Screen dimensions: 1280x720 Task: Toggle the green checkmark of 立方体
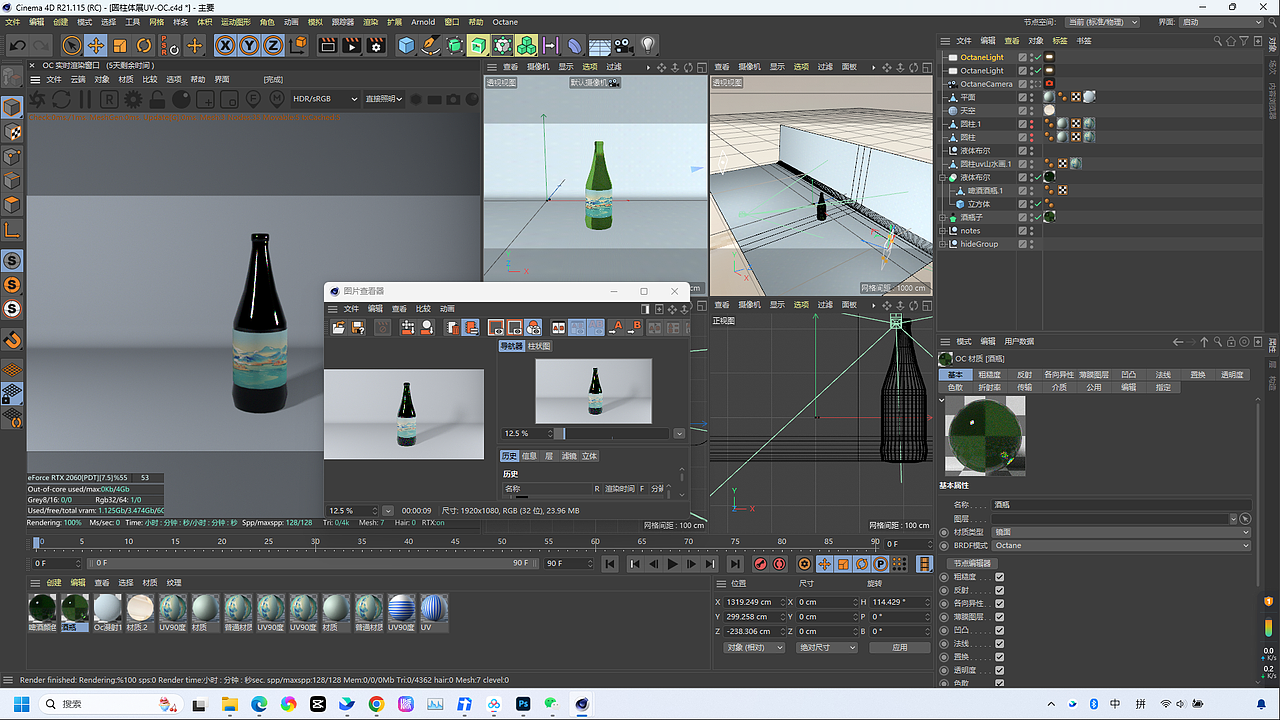pos(1038,205)
